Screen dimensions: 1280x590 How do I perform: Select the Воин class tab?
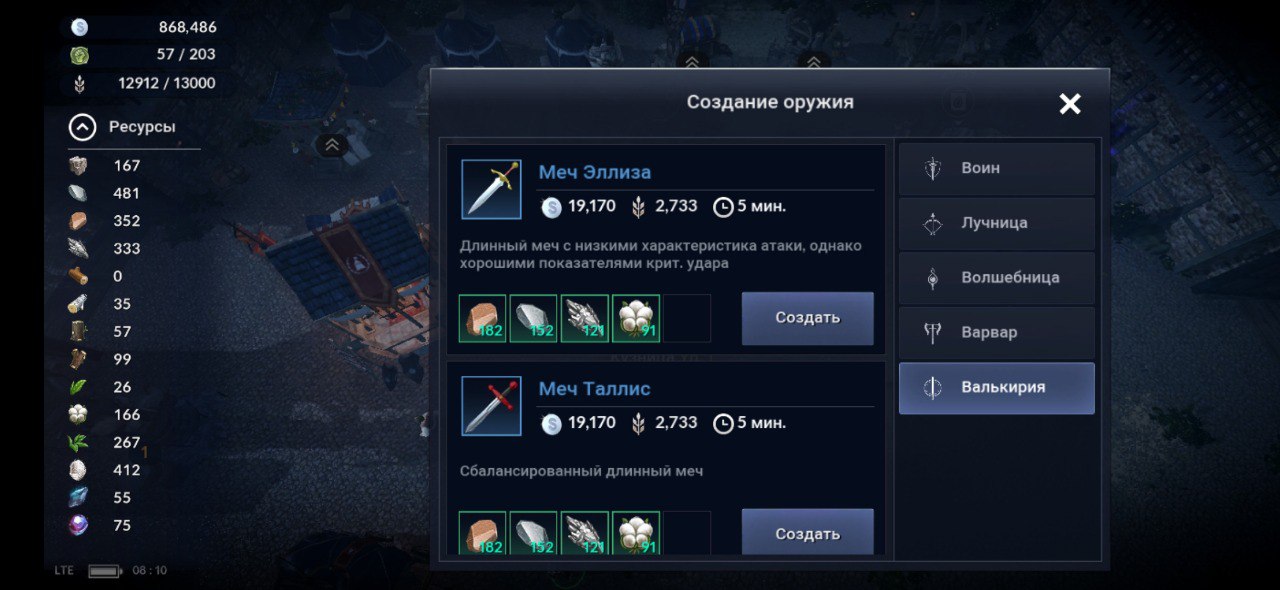pos(996,168)
